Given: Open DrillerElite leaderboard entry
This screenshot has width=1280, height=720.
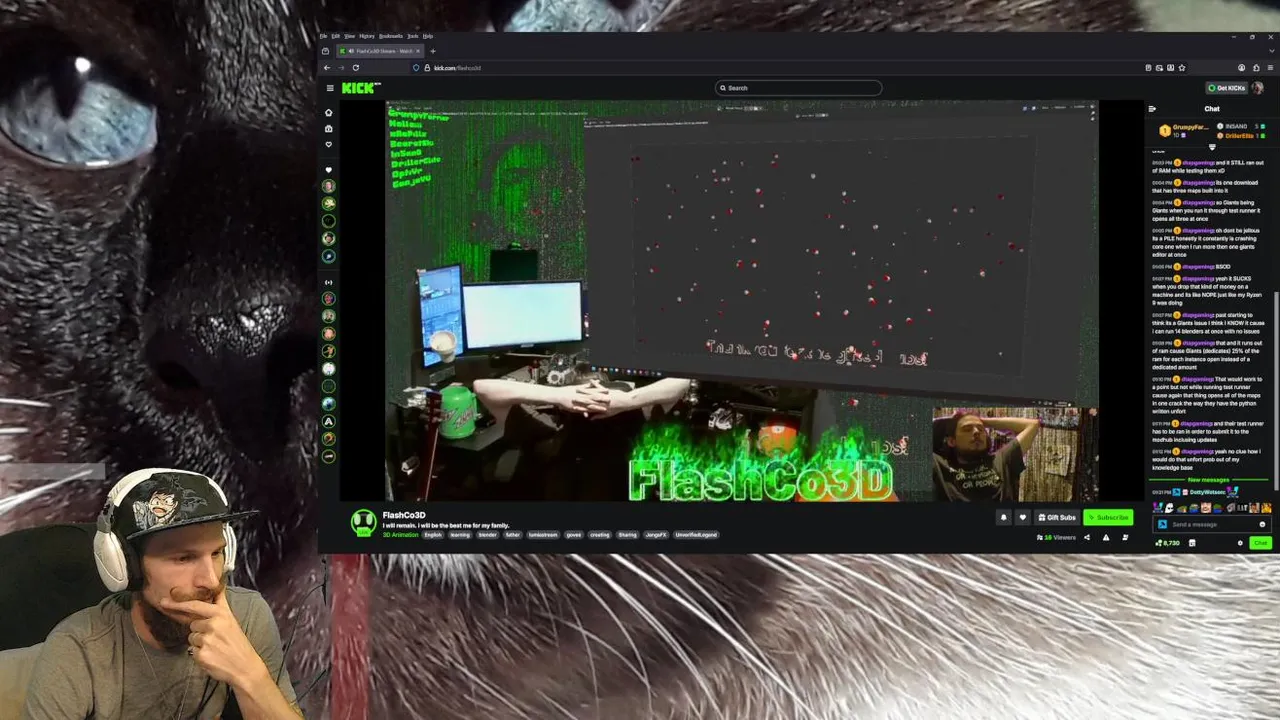Looking at the screenshot, I should tap(1239, 135).
